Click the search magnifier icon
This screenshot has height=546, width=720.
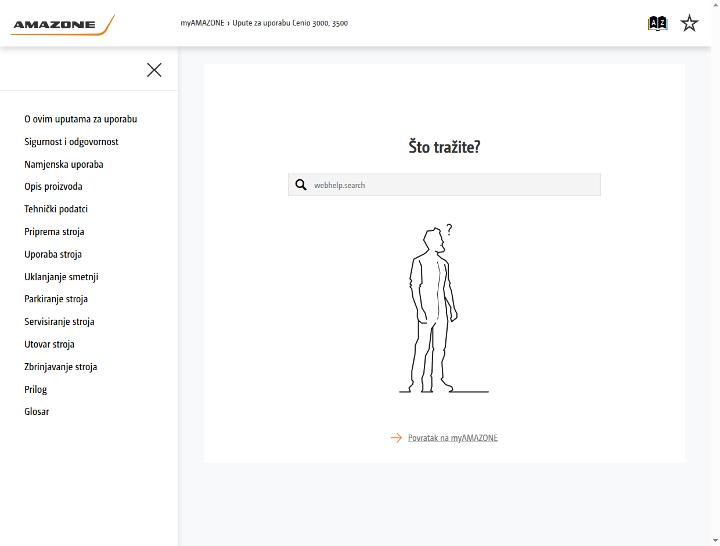pos(301,185)
